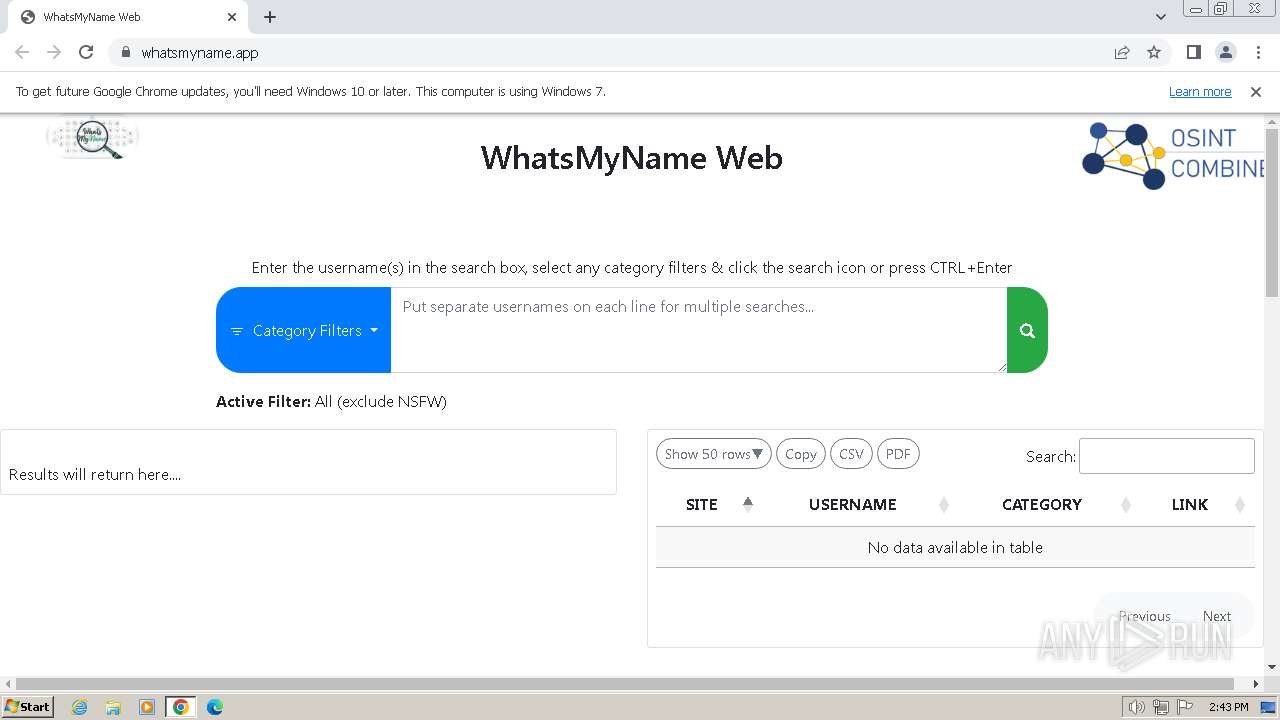The image size is (1280, 720).
Task: Click the Chrome taskbar icon
Action: click(181, 707)
